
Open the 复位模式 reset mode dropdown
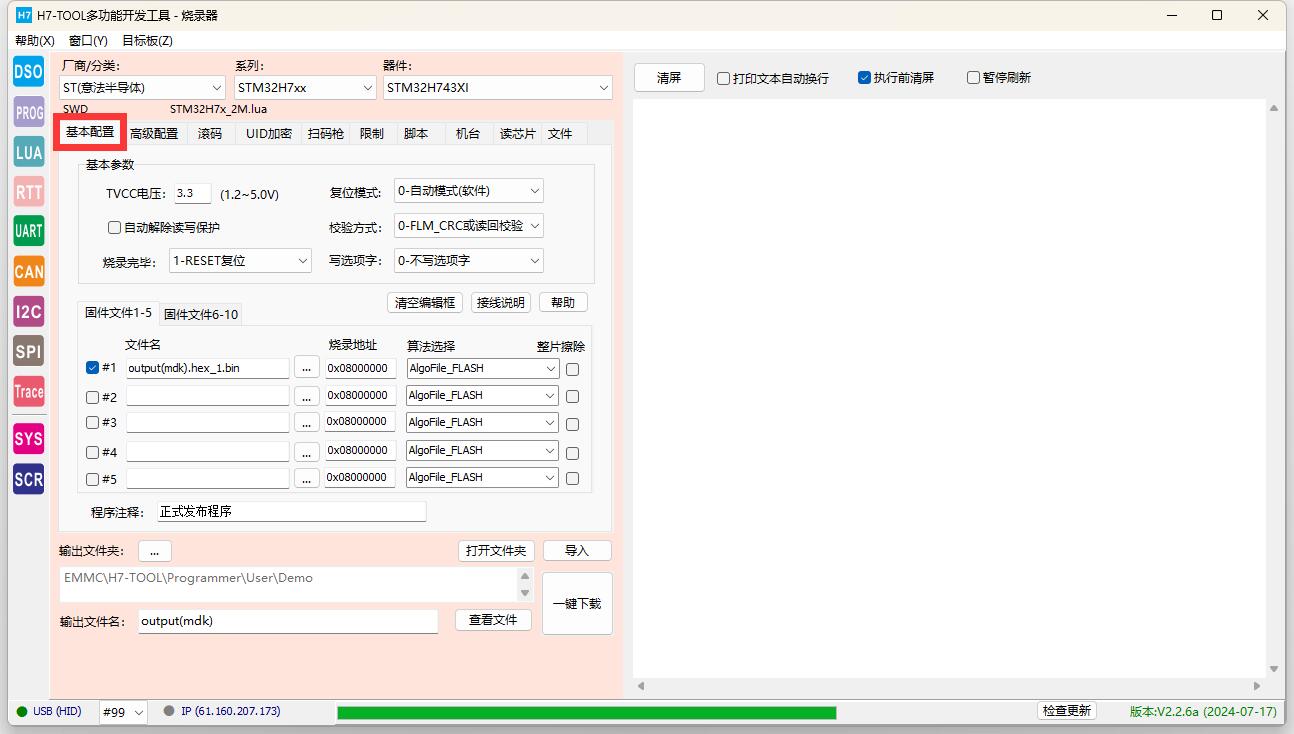point(469,191)
